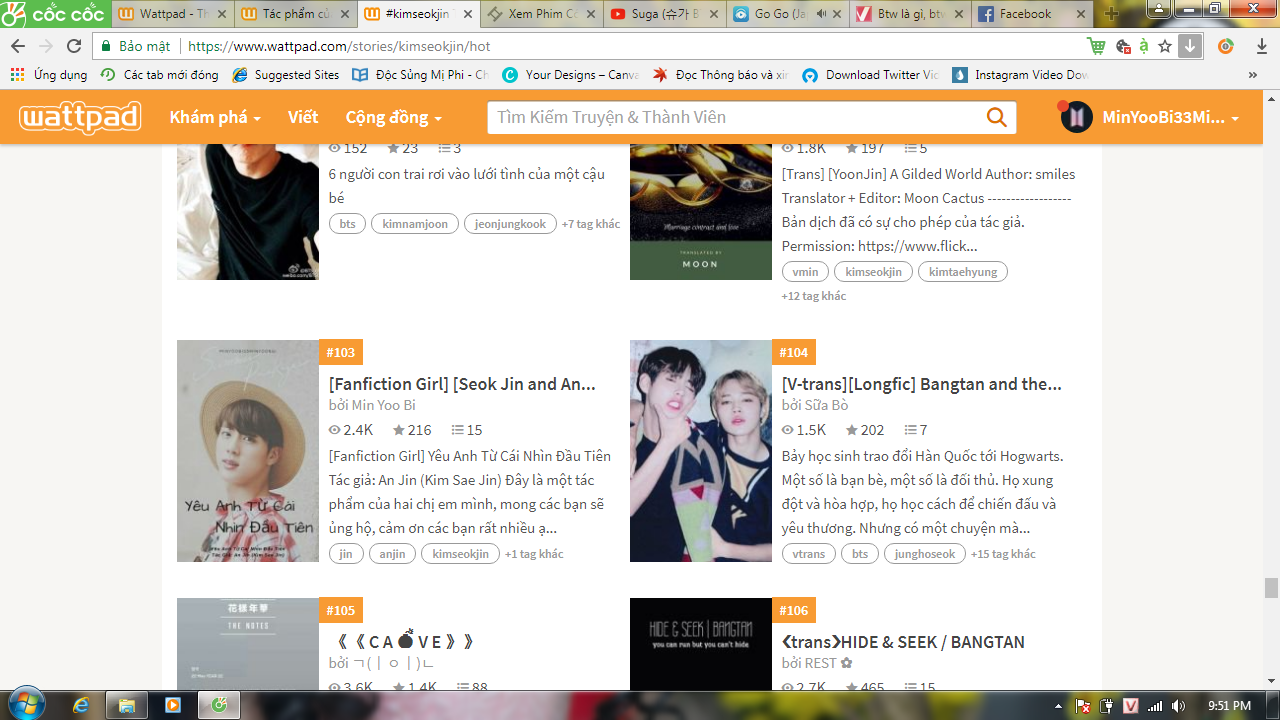
Task: Bookmark this page with the star icon
Action: pos(1165,46)
